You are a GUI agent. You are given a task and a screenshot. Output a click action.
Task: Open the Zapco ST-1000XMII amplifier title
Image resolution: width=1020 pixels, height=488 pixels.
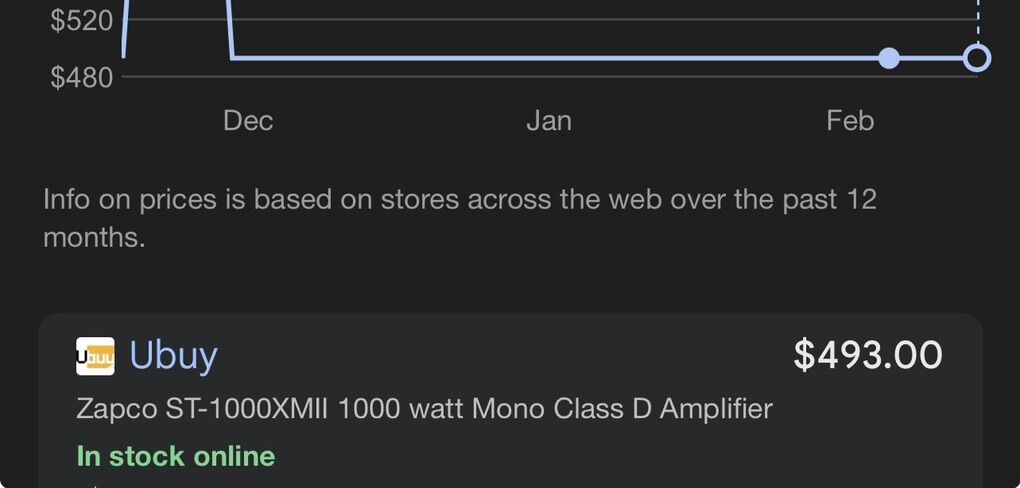(x=424, y=408)
